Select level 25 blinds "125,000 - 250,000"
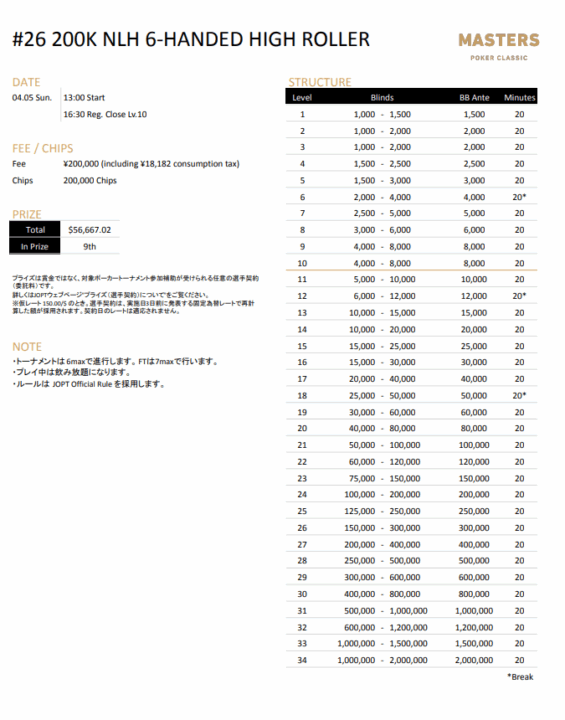The image size is (565, 720). (382, 511)
